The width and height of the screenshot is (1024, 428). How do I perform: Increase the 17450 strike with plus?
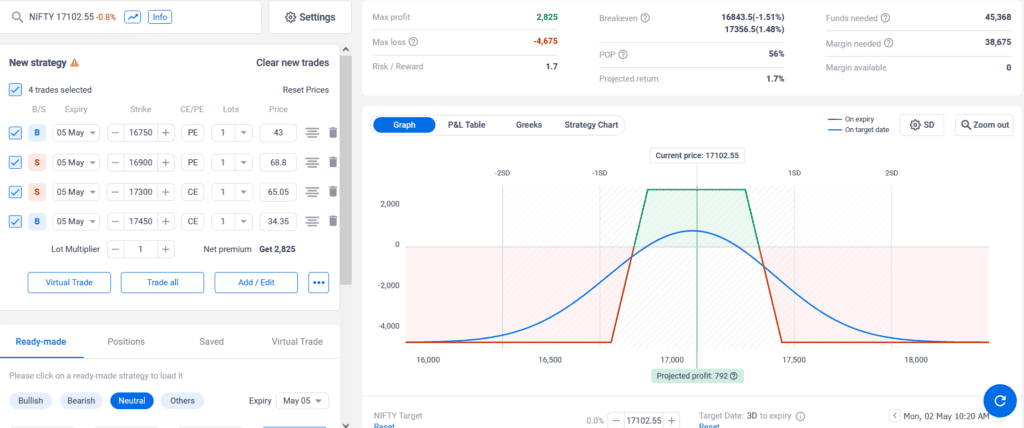coord(166,222)
